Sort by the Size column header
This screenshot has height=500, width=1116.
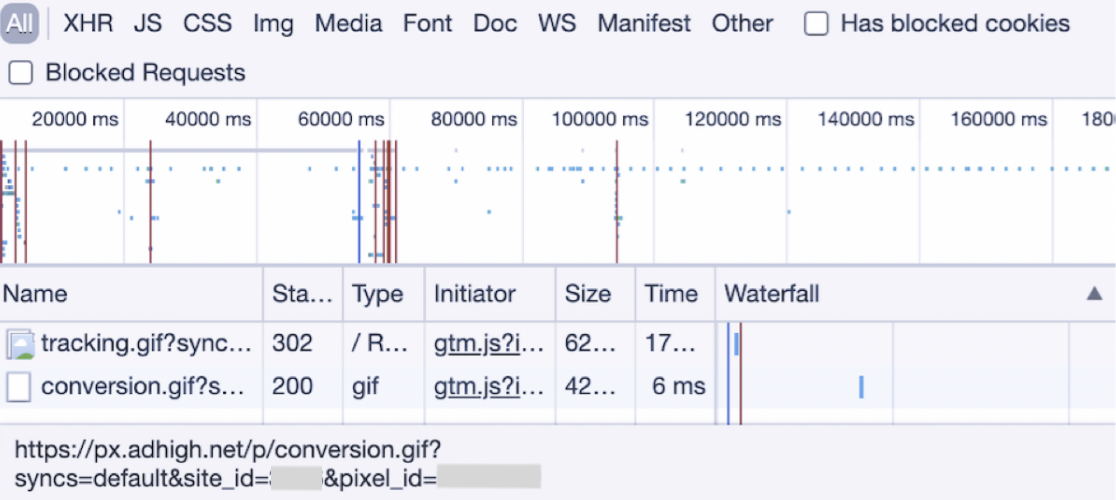click(x=587, y=294)
